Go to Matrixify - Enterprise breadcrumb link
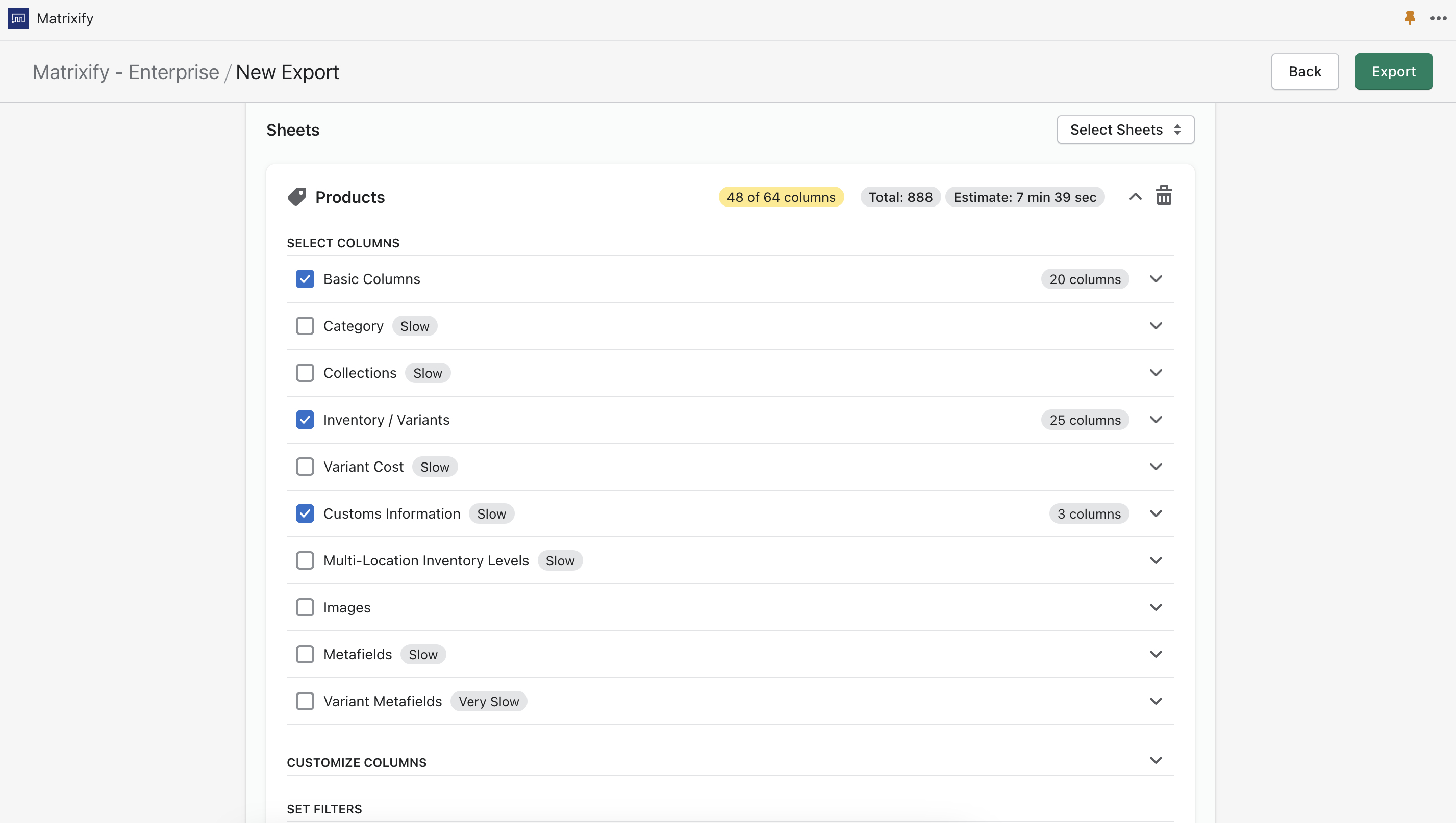The width and height of the screenshot is (1456, 823). [125, 72]
